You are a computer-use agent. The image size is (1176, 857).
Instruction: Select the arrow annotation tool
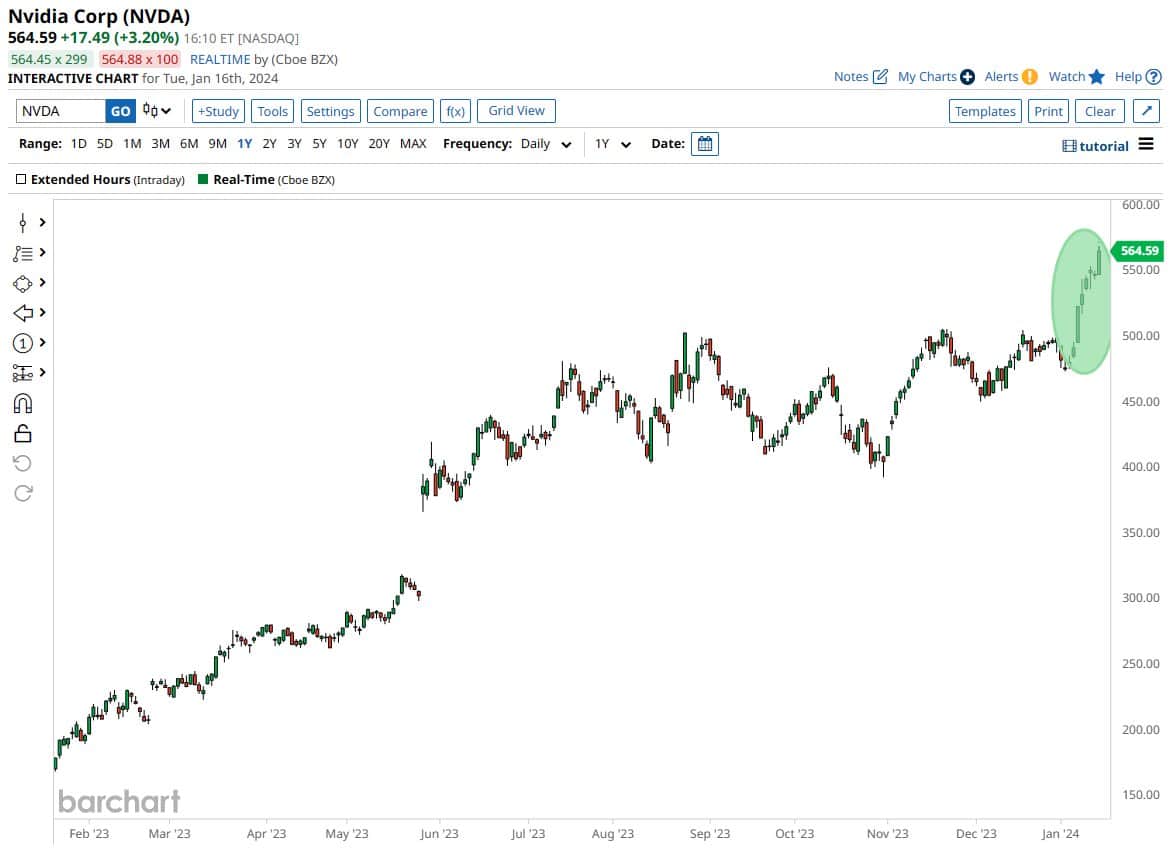(x=24, y=312)
